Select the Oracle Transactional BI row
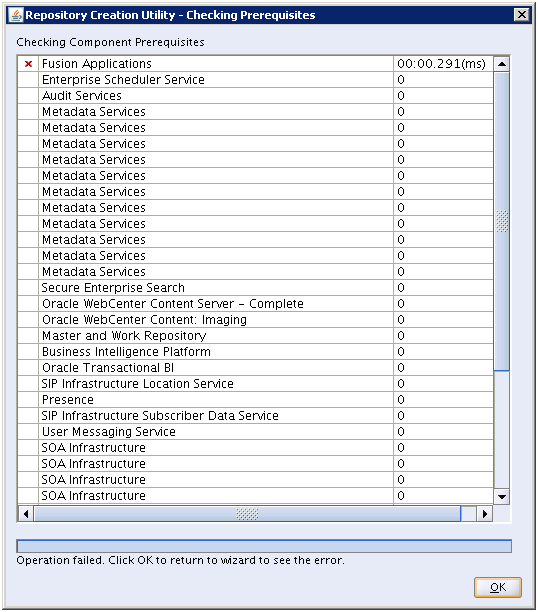This screenshot has height=612, width=538. (255, 368)
